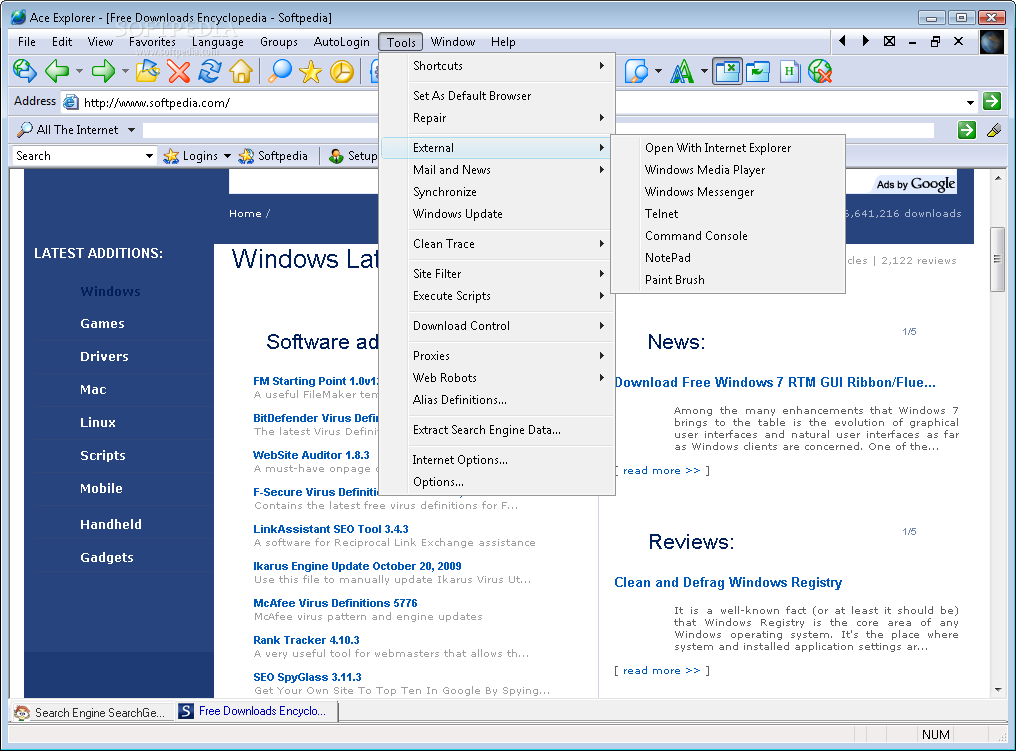Click the globe with red X icon
Viewport: 1016px width, 751px height.
pyautogui.click(x=820, y=71)
